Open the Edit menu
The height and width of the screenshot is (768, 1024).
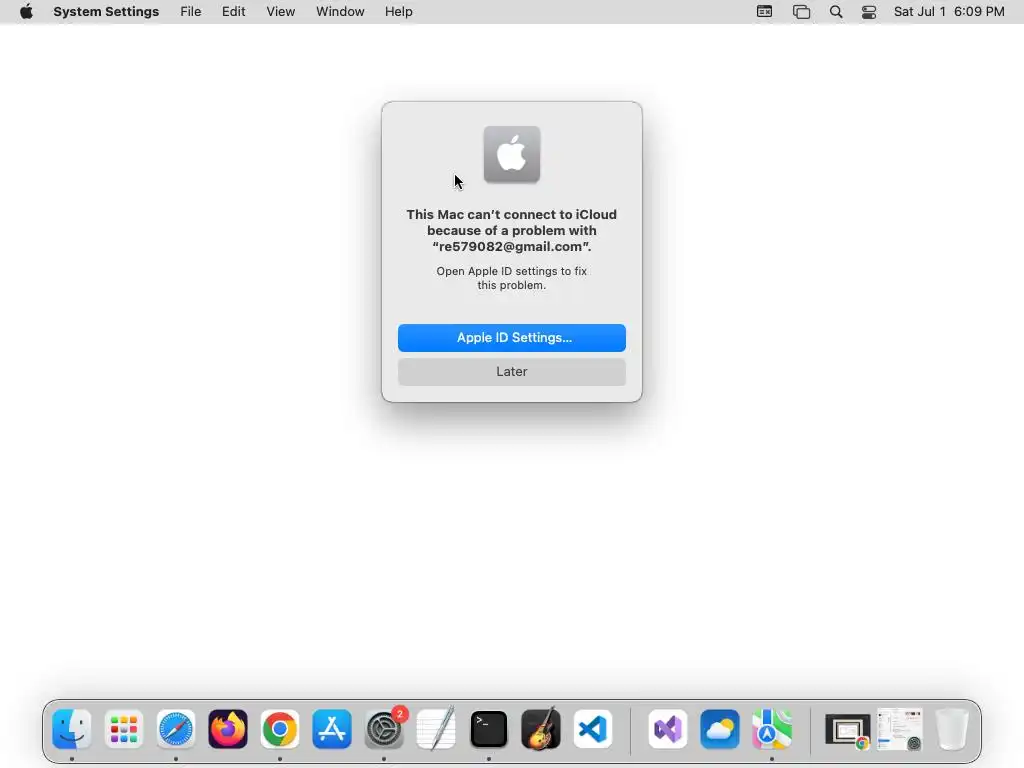233,11
